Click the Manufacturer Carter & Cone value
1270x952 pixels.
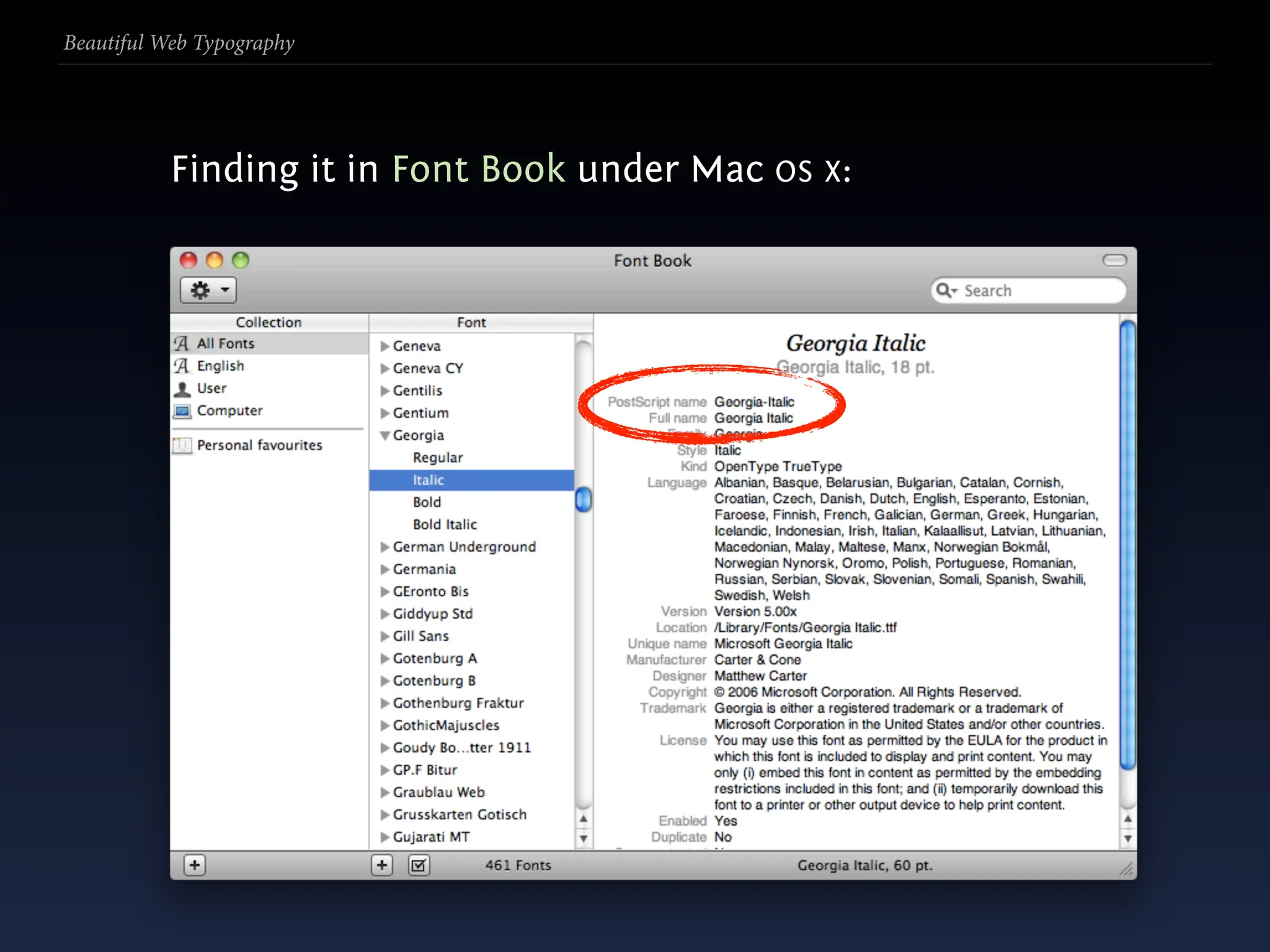(758, 660)
